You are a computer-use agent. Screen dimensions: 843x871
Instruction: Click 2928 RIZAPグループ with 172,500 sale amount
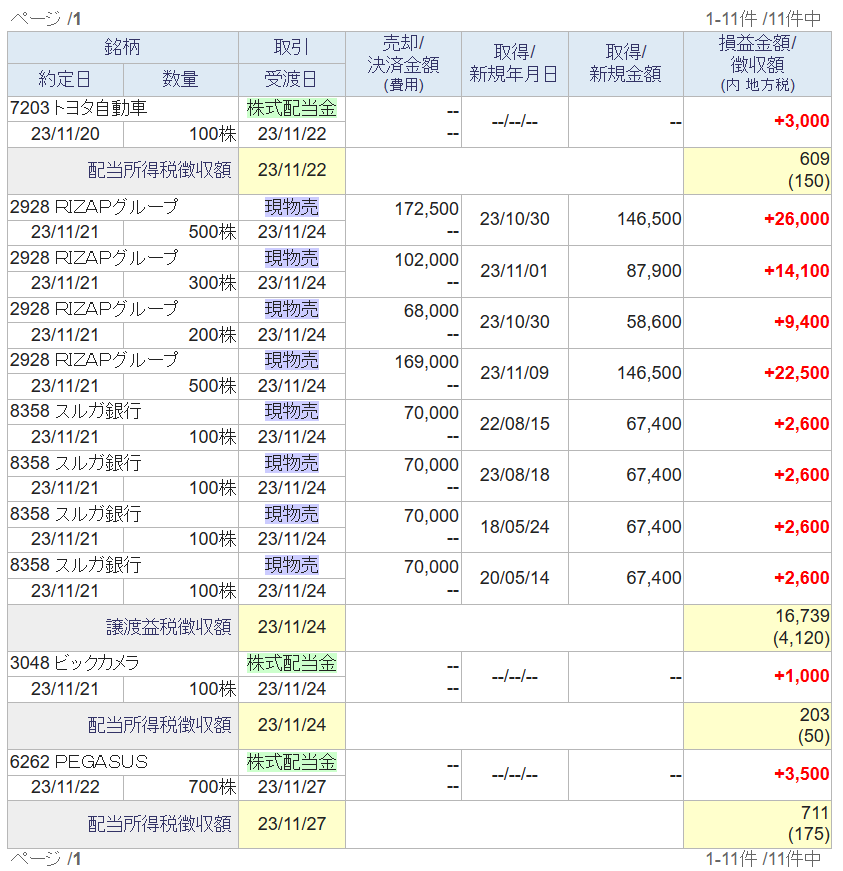(94, 207)
